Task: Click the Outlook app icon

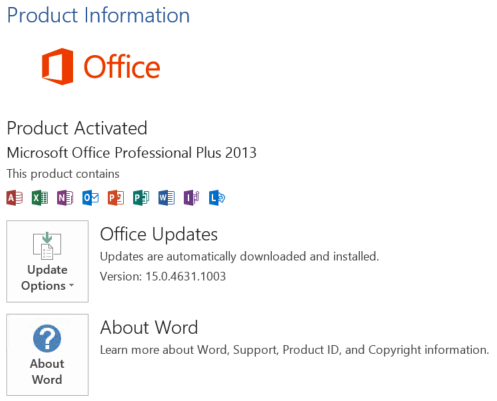Action: (x=90, y=198)
